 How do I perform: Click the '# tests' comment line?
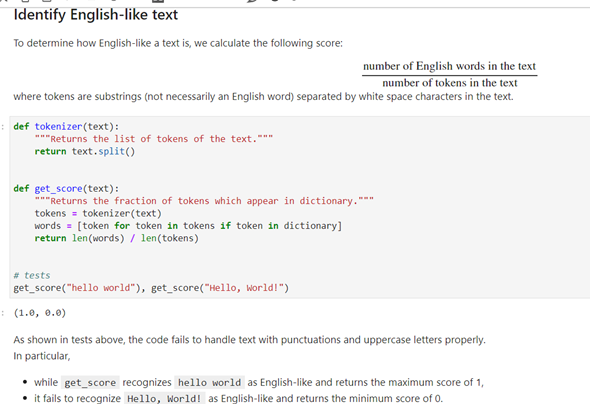tap(32, 275)
